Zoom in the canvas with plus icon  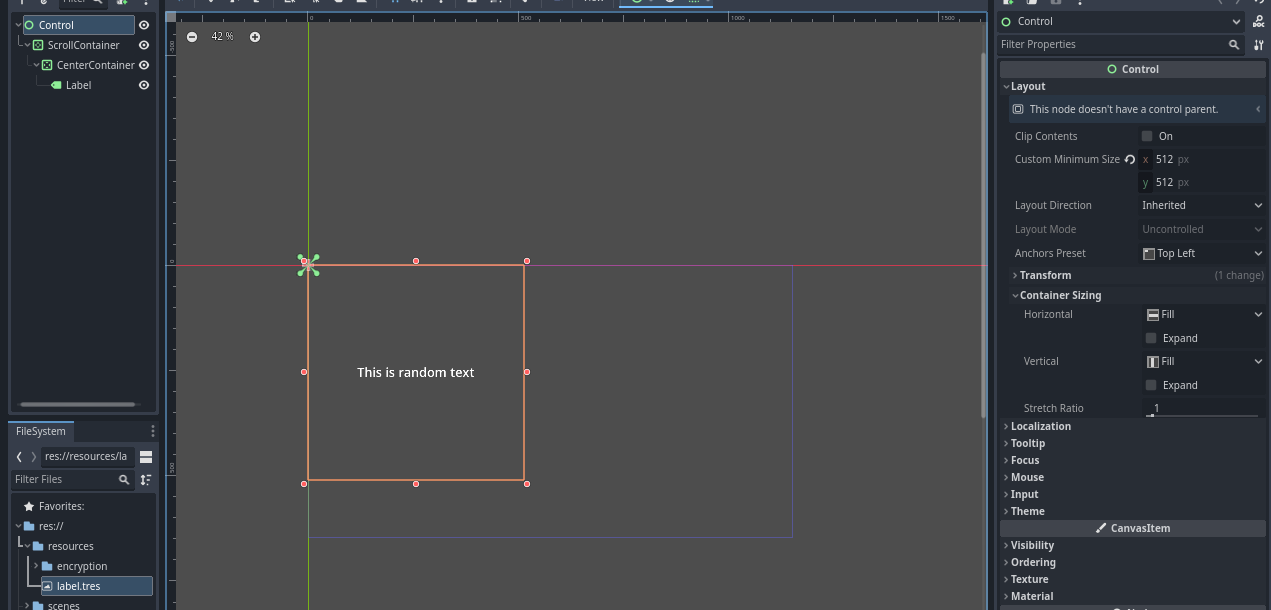pos(255,37)
